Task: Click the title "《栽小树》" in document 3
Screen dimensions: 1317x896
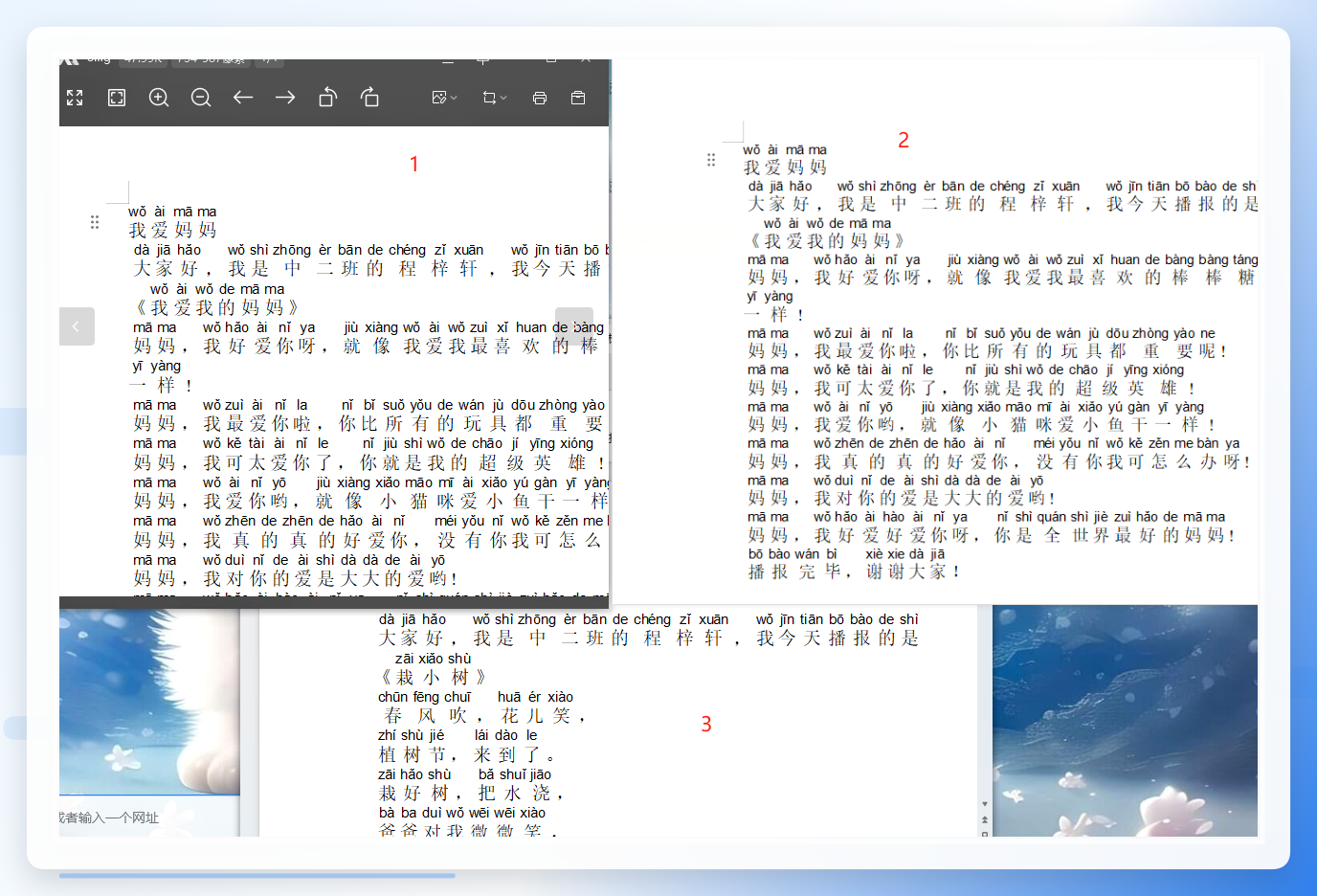Action: point(434,677)
